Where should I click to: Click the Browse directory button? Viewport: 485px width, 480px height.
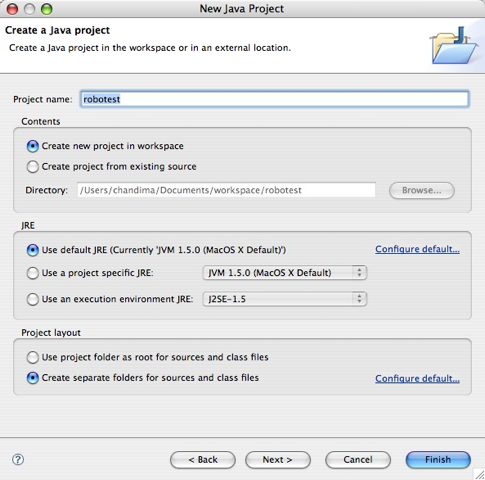coord(422,190)
